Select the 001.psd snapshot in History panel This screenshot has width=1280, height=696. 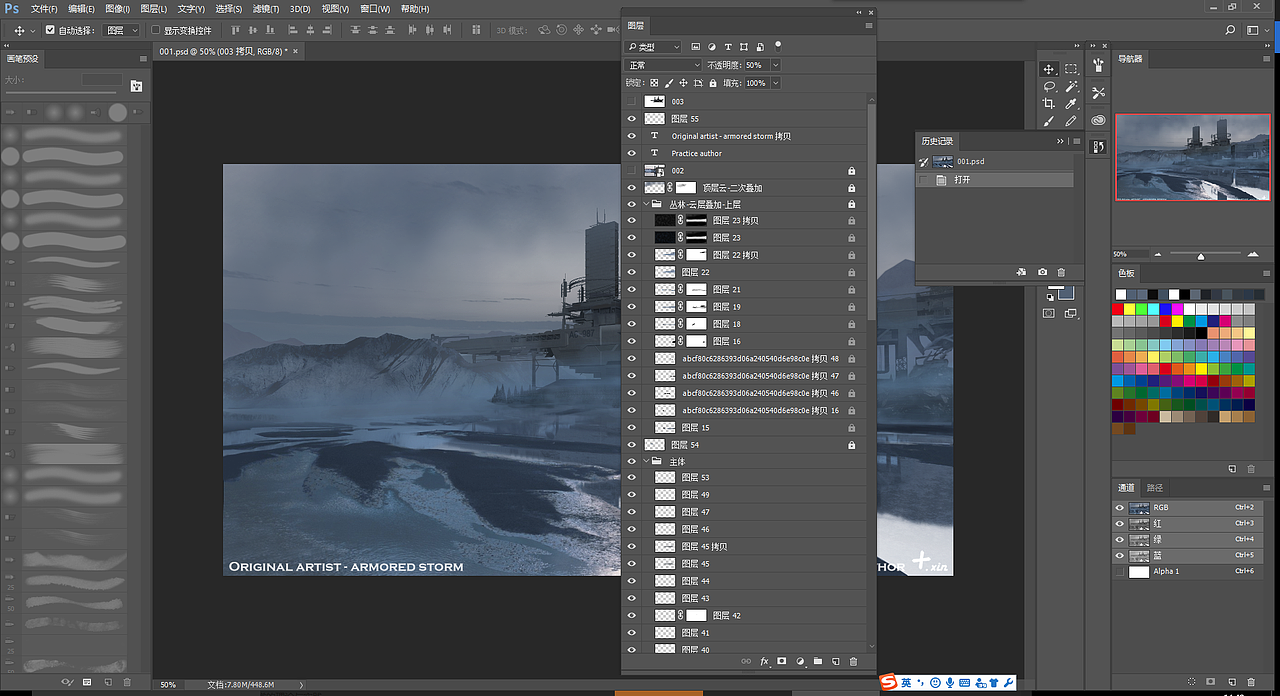click(995, 161)
